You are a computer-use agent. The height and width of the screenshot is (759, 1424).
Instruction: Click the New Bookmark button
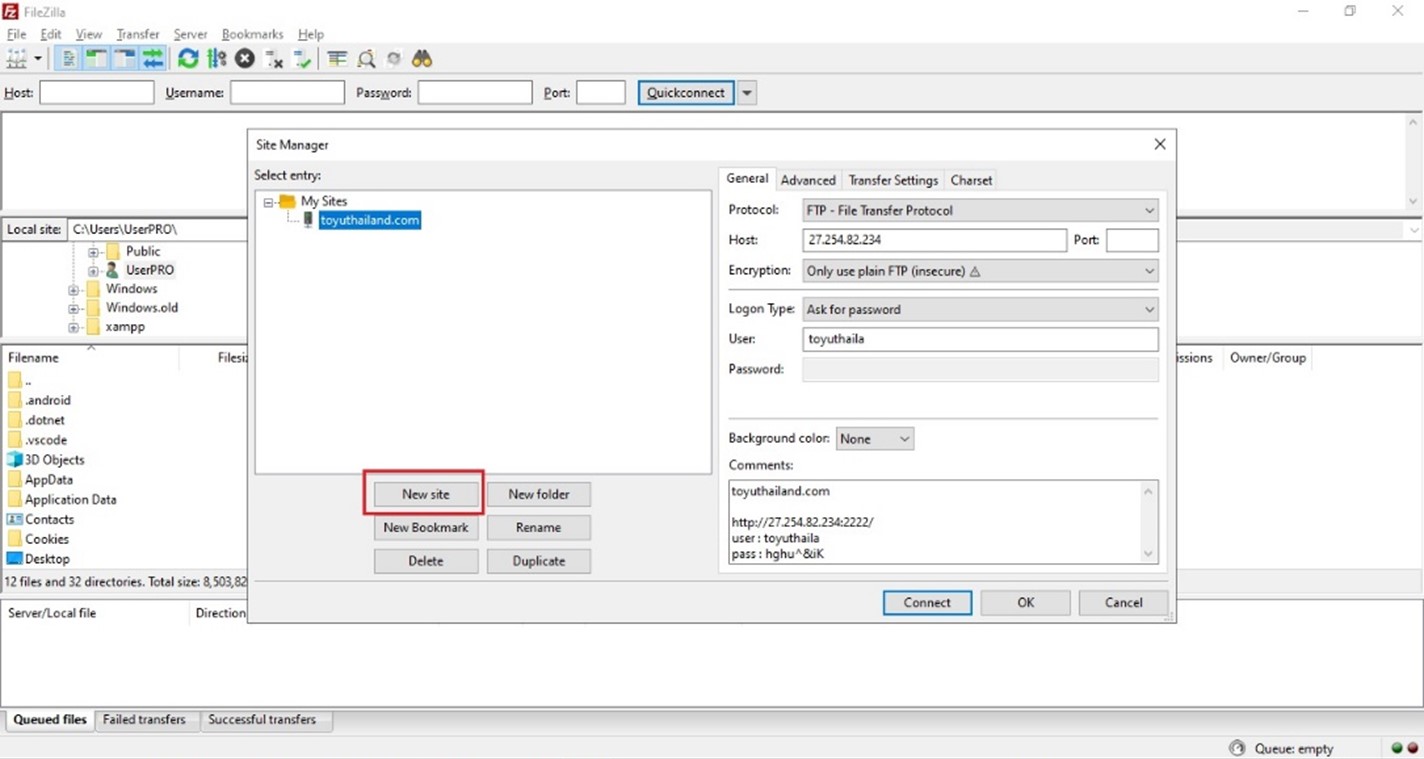(x=426, y=528)
